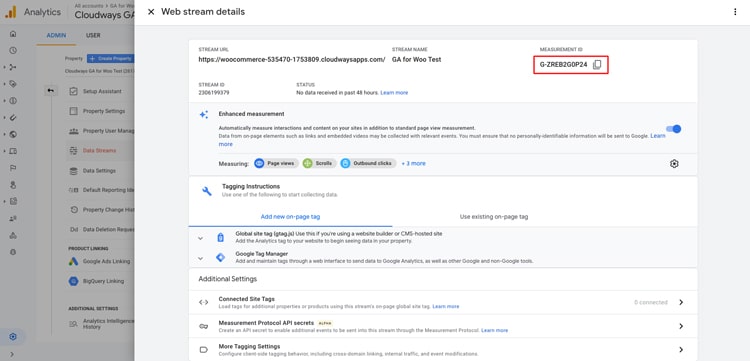Click the Outbound clicks chip

point(368,164)
